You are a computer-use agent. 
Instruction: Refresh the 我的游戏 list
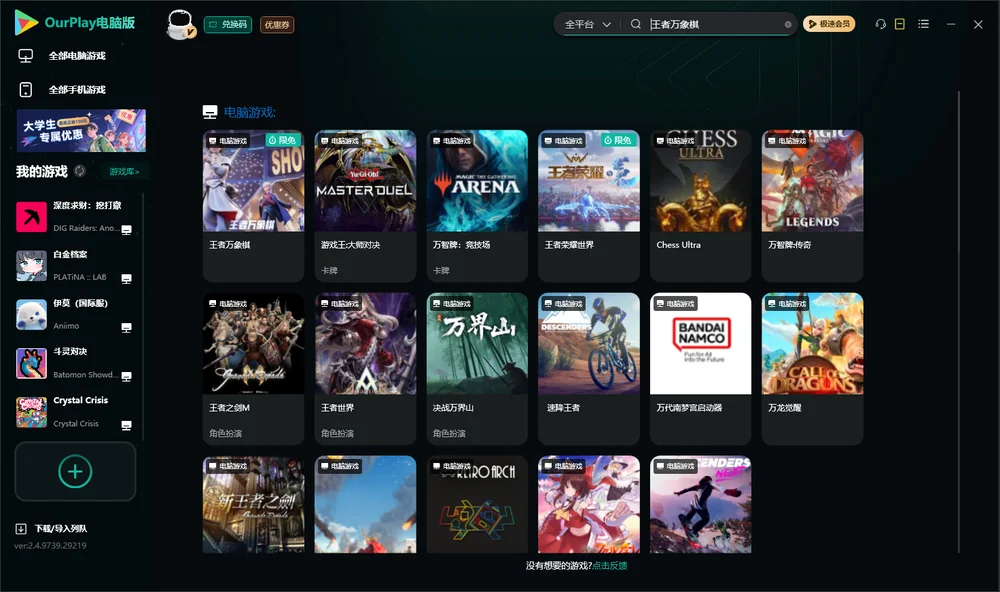coord(80,171)
